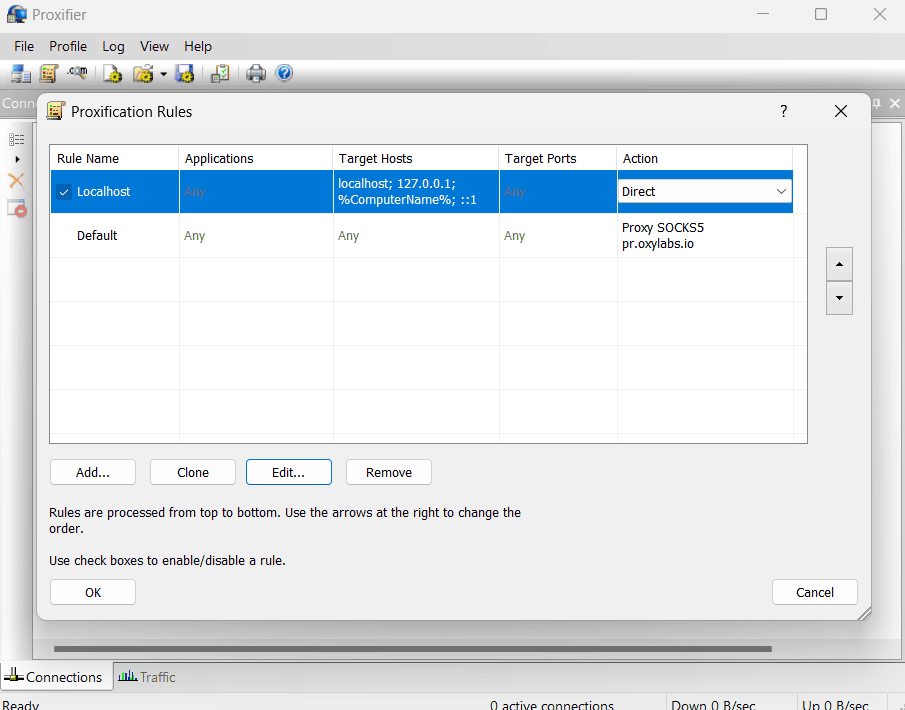
Task: Click the Applications column header
Action: point(256,158)
